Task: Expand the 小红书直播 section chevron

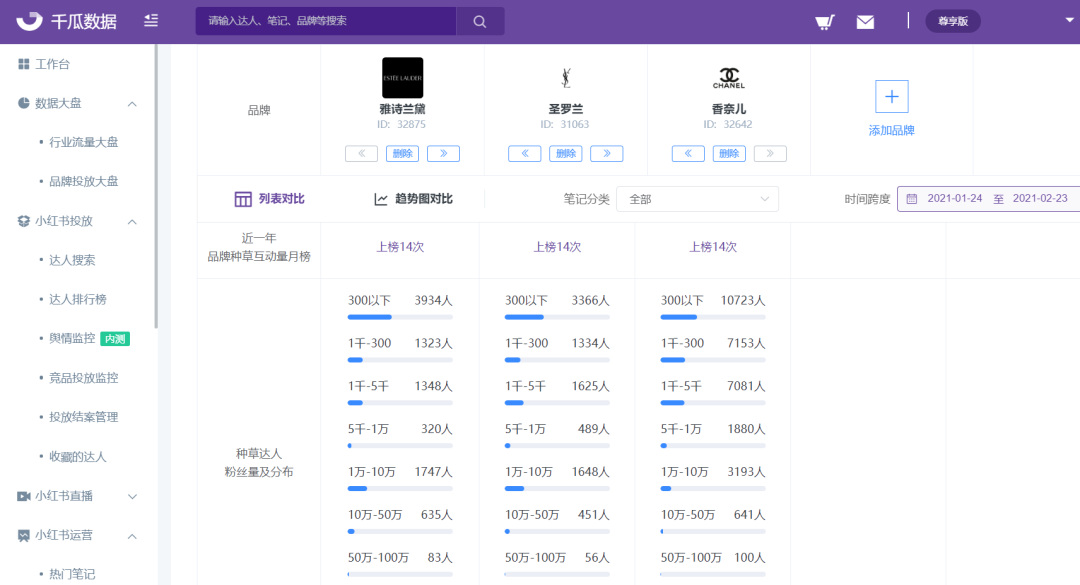Action: [132, 497]
